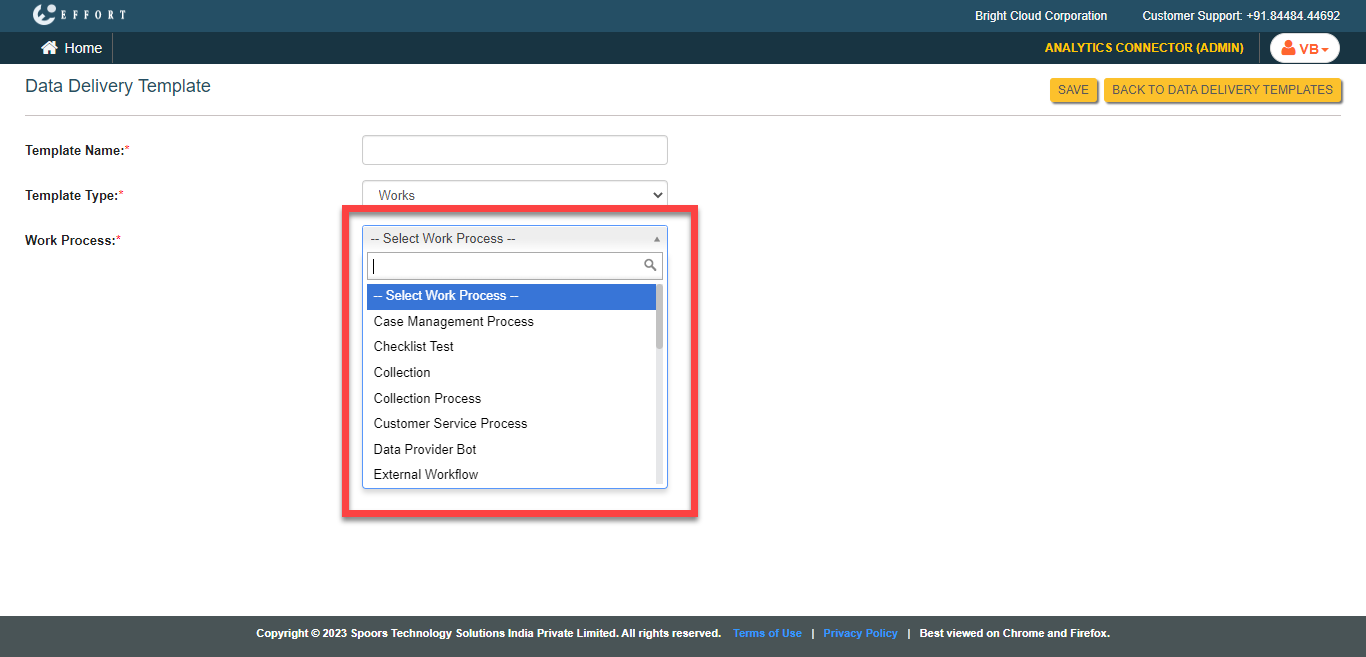Click the SAVE button
The width and height of the screenshot is (1366, 657).
tap(1073, 90)
